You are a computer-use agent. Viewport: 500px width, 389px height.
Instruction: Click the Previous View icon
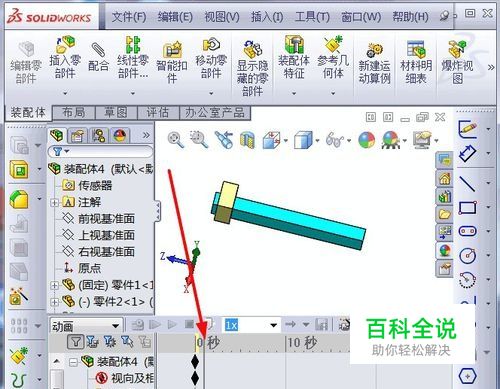click(x=224, y=140)
